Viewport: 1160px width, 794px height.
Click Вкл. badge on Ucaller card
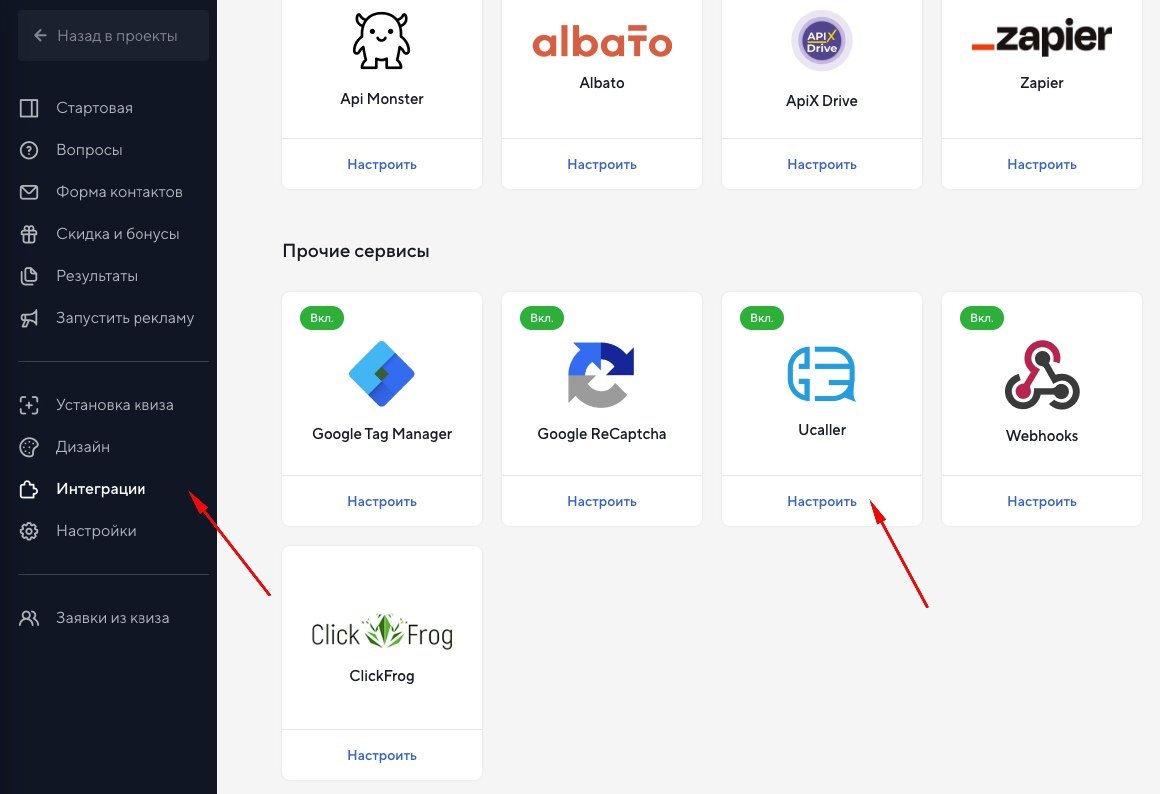(x=761, y=318)
